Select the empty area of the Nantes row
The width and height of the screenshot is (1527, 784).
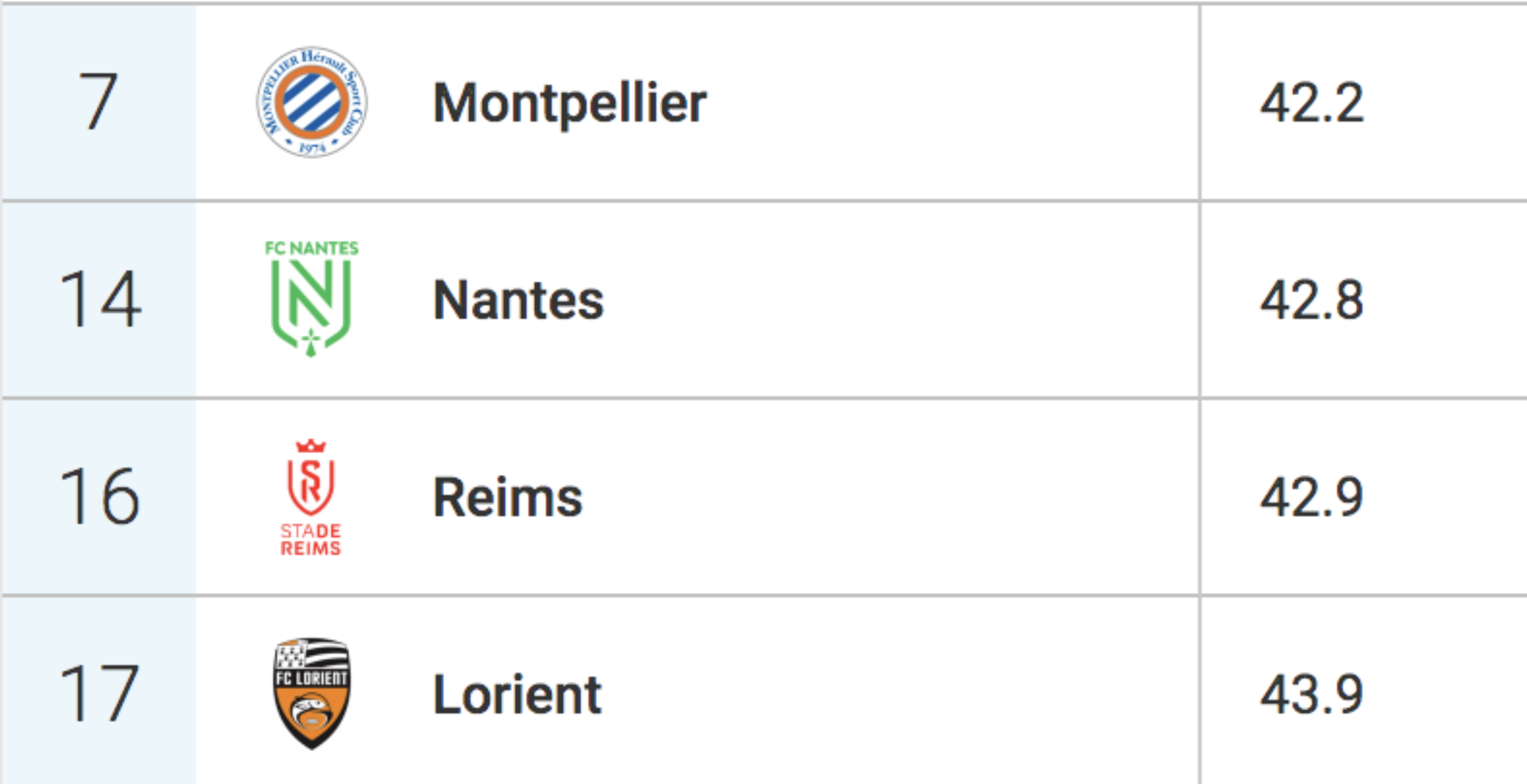[901, 299]
